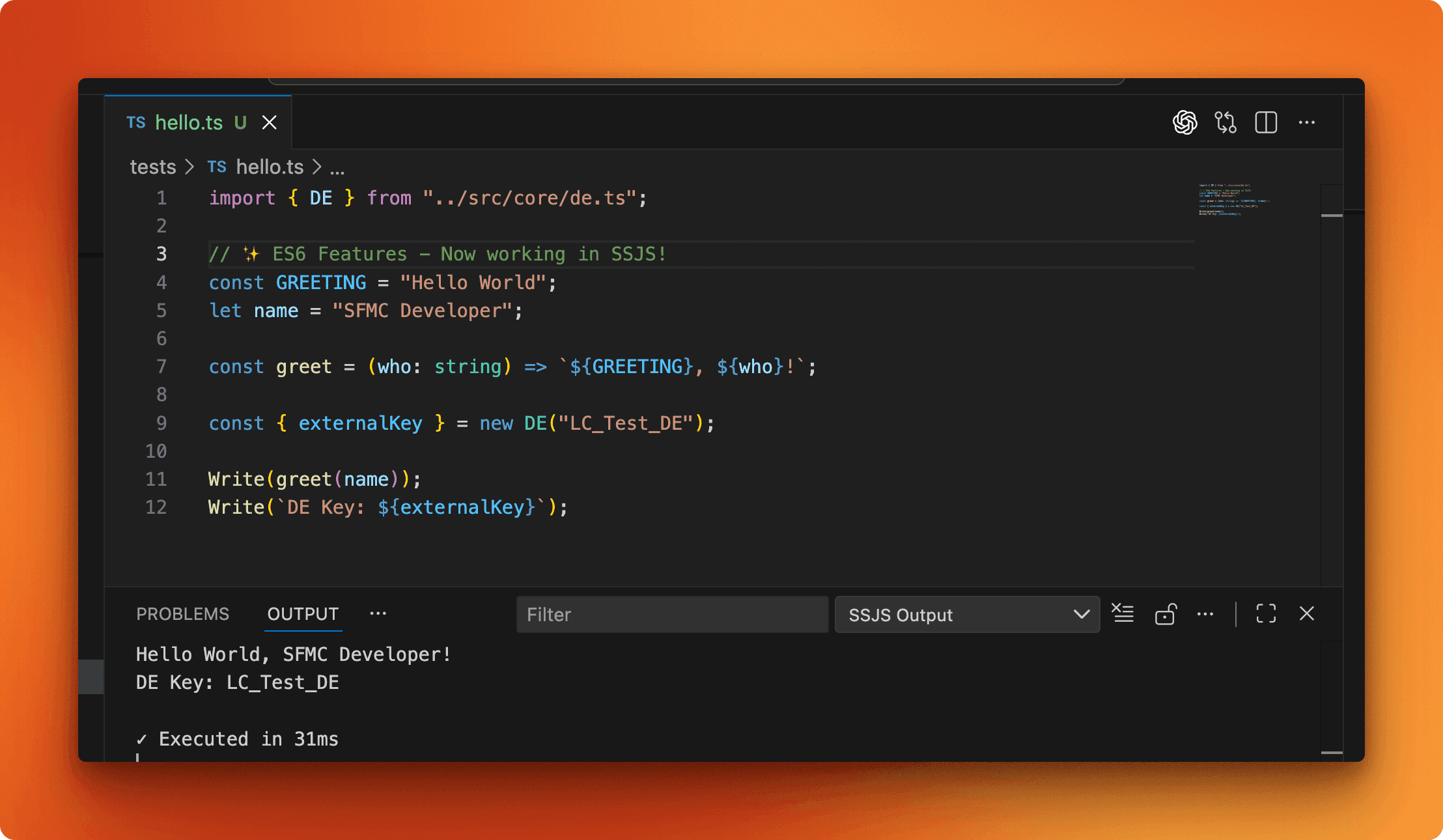Open the tests breadcrumb dropdown
The width and height of the screenshot is (1443, 840).
(x=153, y=167)
